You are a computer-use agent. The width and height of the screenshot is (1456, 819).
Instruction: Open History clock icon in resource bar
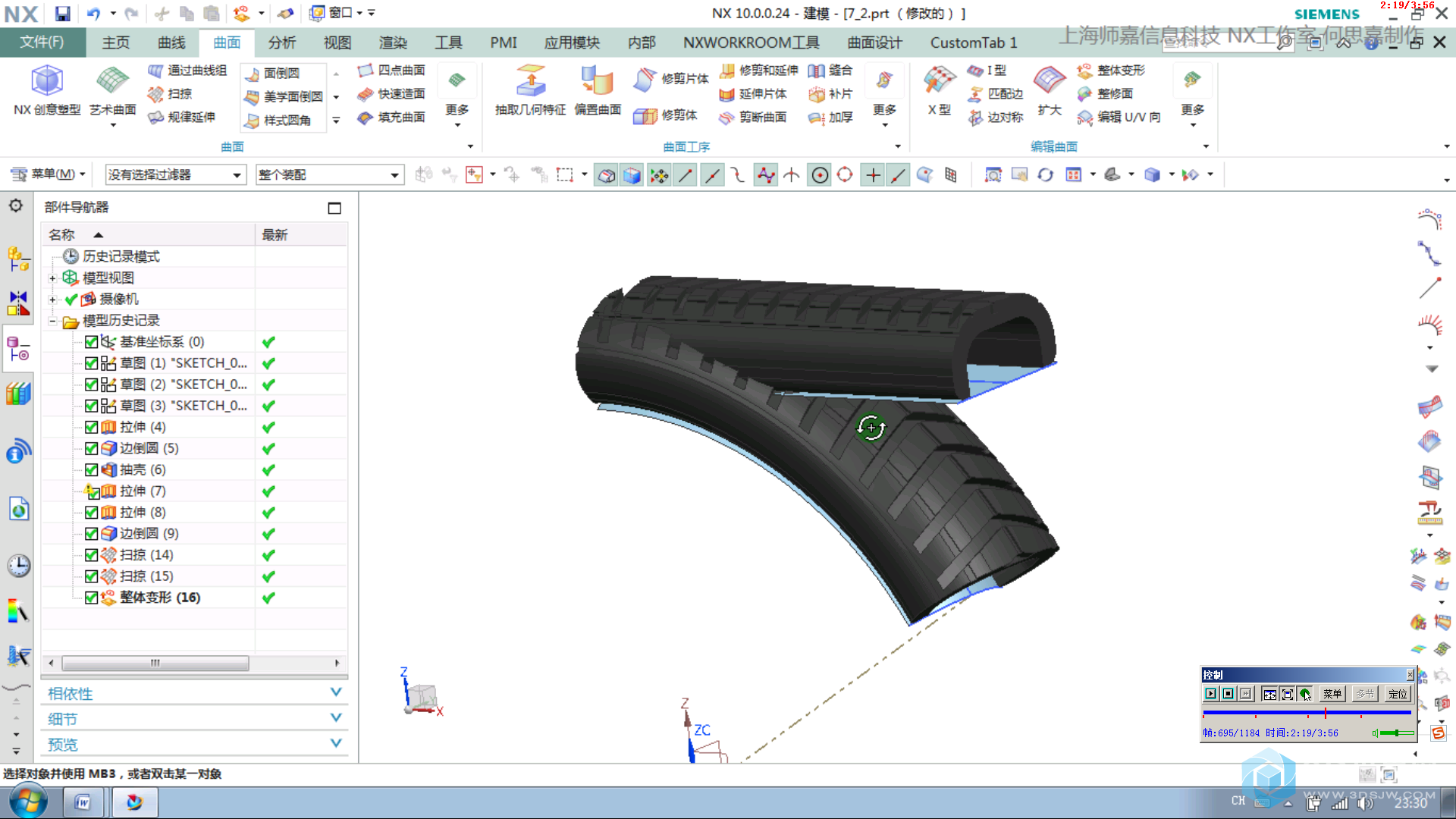[x=18, y=566]
